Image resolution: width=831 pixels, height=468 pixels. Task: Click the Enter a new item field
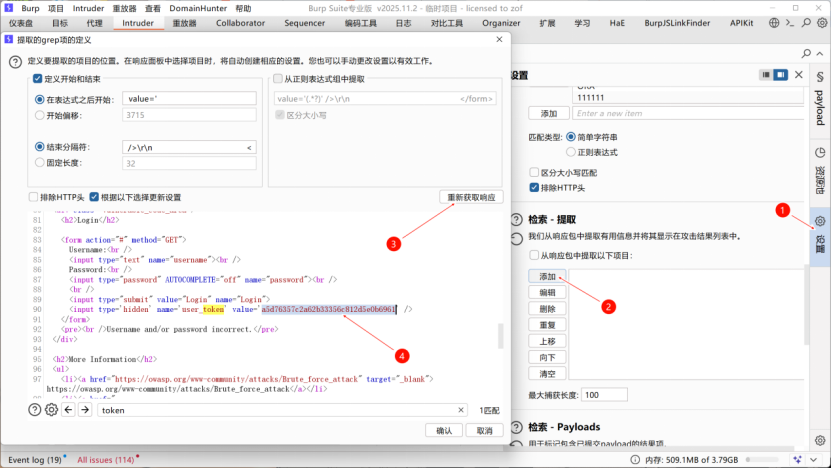click(x=688, y=113)
